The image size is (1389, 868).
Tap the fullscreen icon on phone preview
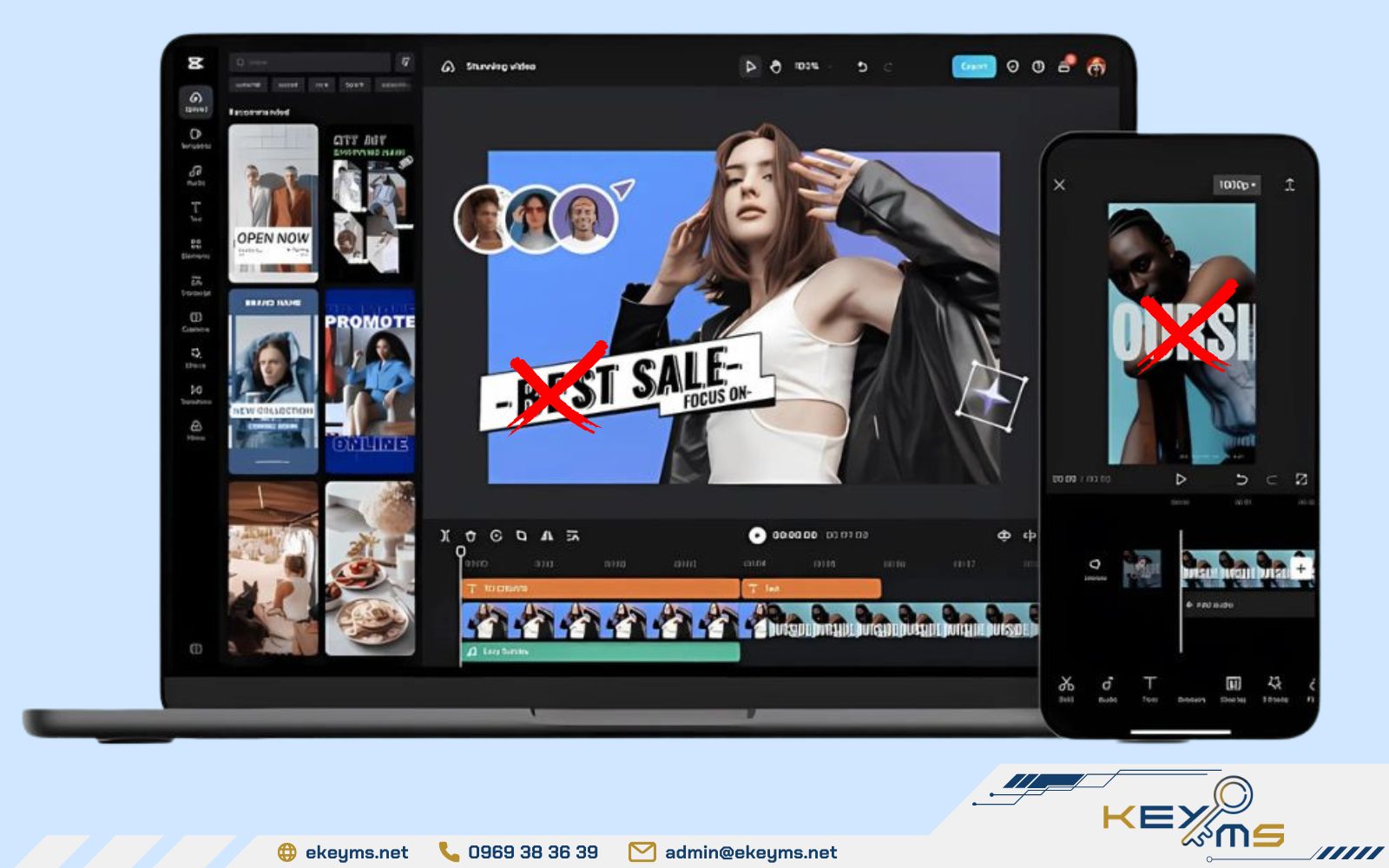pyautogui.click(x=1300, y=479)
